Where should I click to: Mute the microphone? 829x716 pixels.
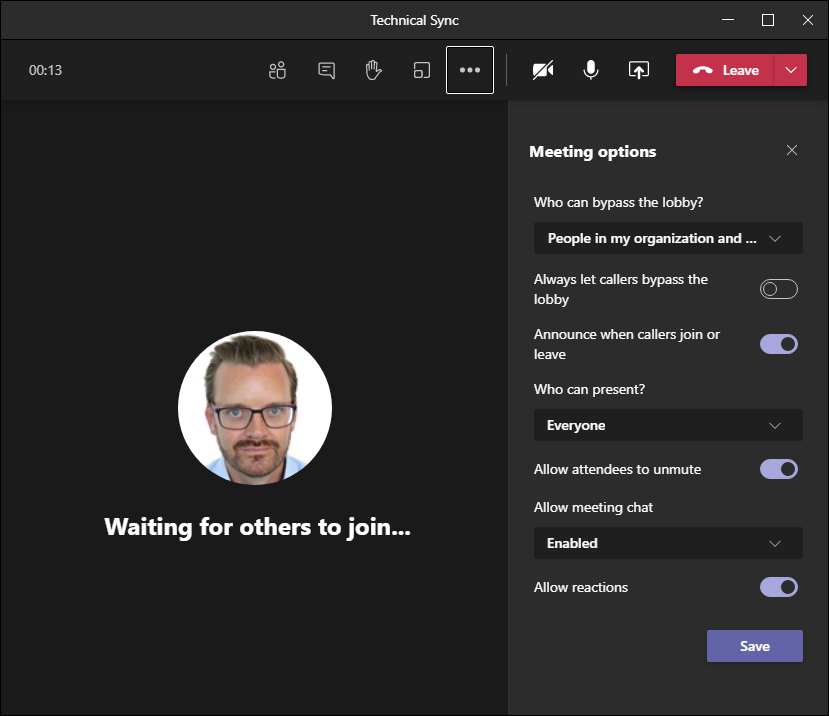coord(591,70)
